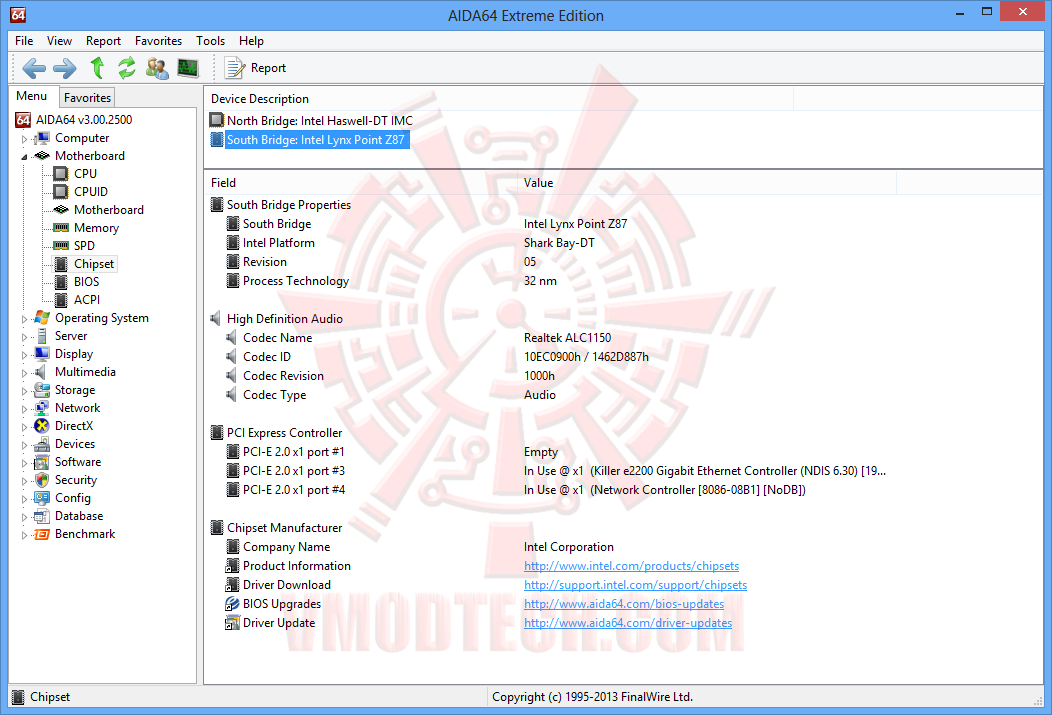The height and width of the screenshot is (715, 1052).
Task: Select SPD in the tree
Action: click(84, 245)
